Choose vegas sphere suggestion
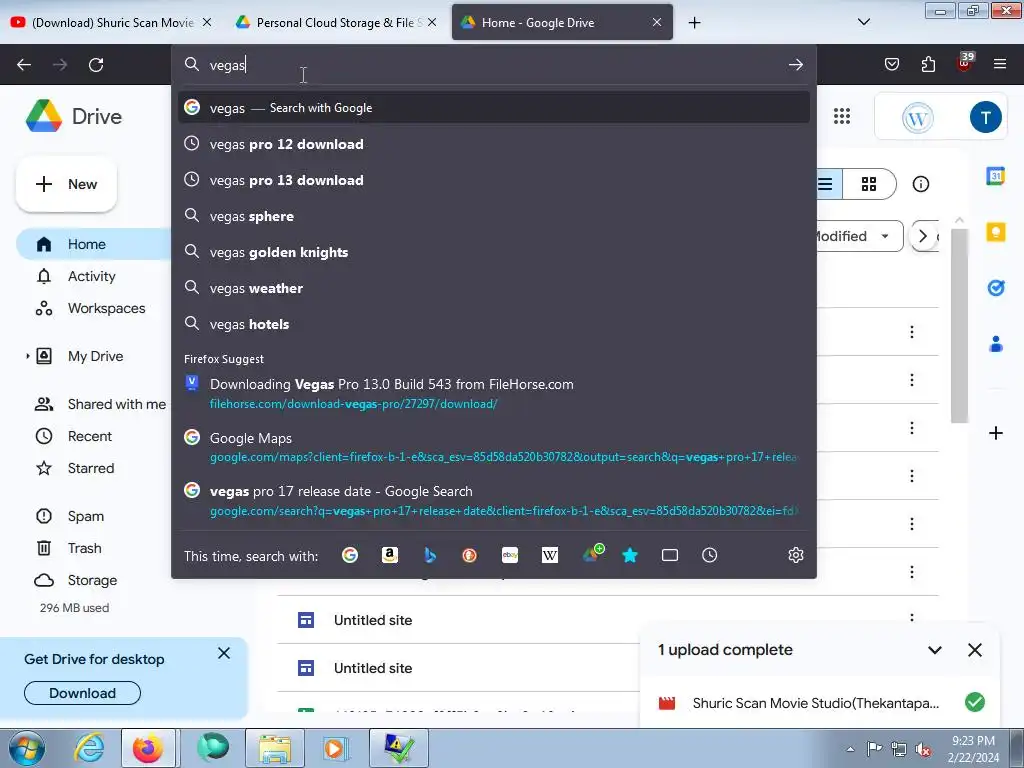The width and height of the screenshot is (1024, 768). coord(493,216)
